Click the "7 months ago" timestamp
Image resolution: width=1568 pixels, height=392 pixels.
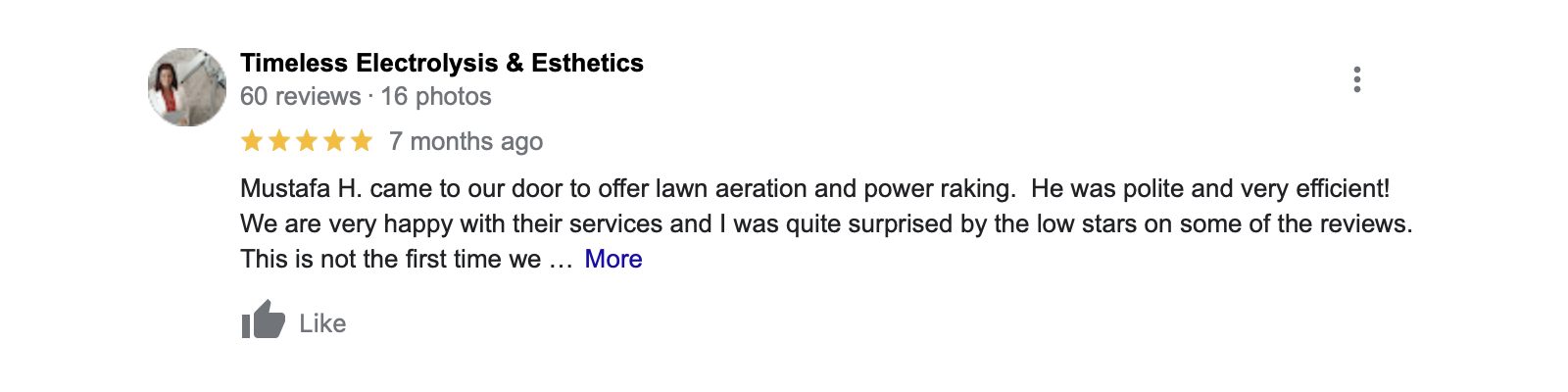[465, 141]
